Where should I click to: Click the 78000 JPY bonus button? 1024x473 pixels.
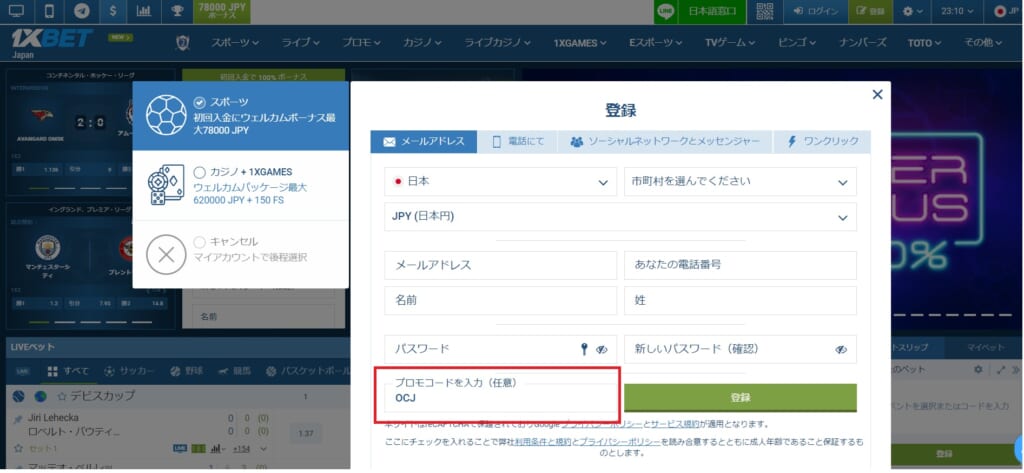point(221,11)
